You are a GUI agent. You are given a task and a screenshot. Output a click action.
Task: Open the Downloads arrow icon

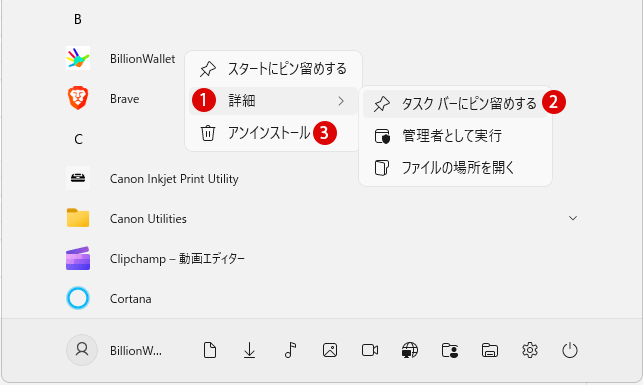pyautogui.click(x=249, y=351)
